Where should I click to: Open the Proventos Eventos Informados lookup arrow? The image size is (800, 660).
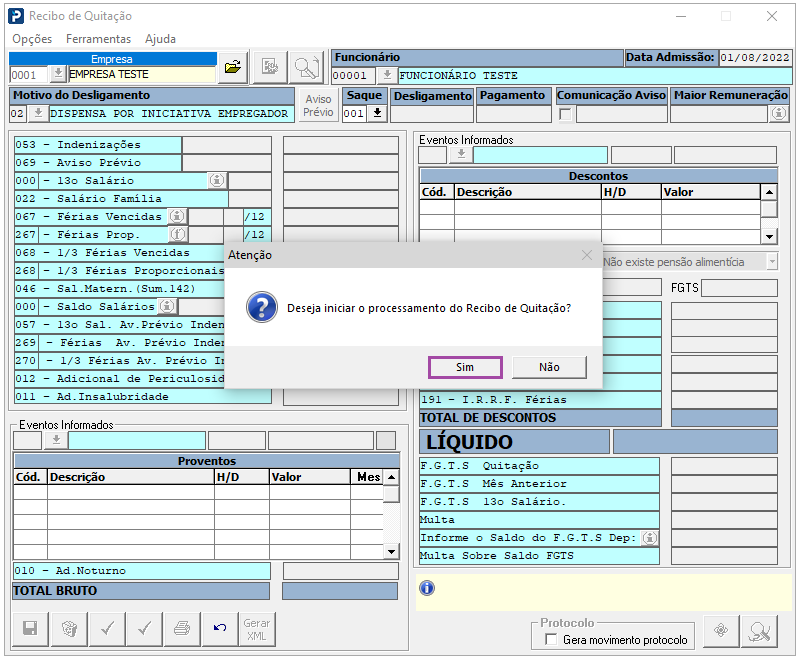pyautogui.click(x=56, y=440)
